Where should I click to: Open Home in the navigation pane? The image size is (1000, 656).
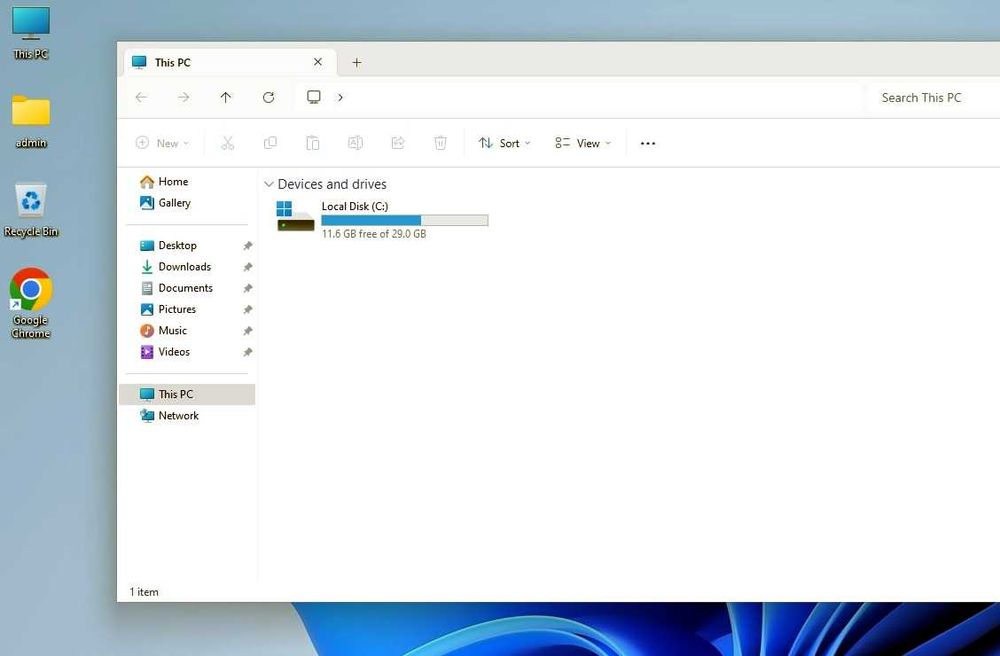pyautogui.click(x=164, y=182)
